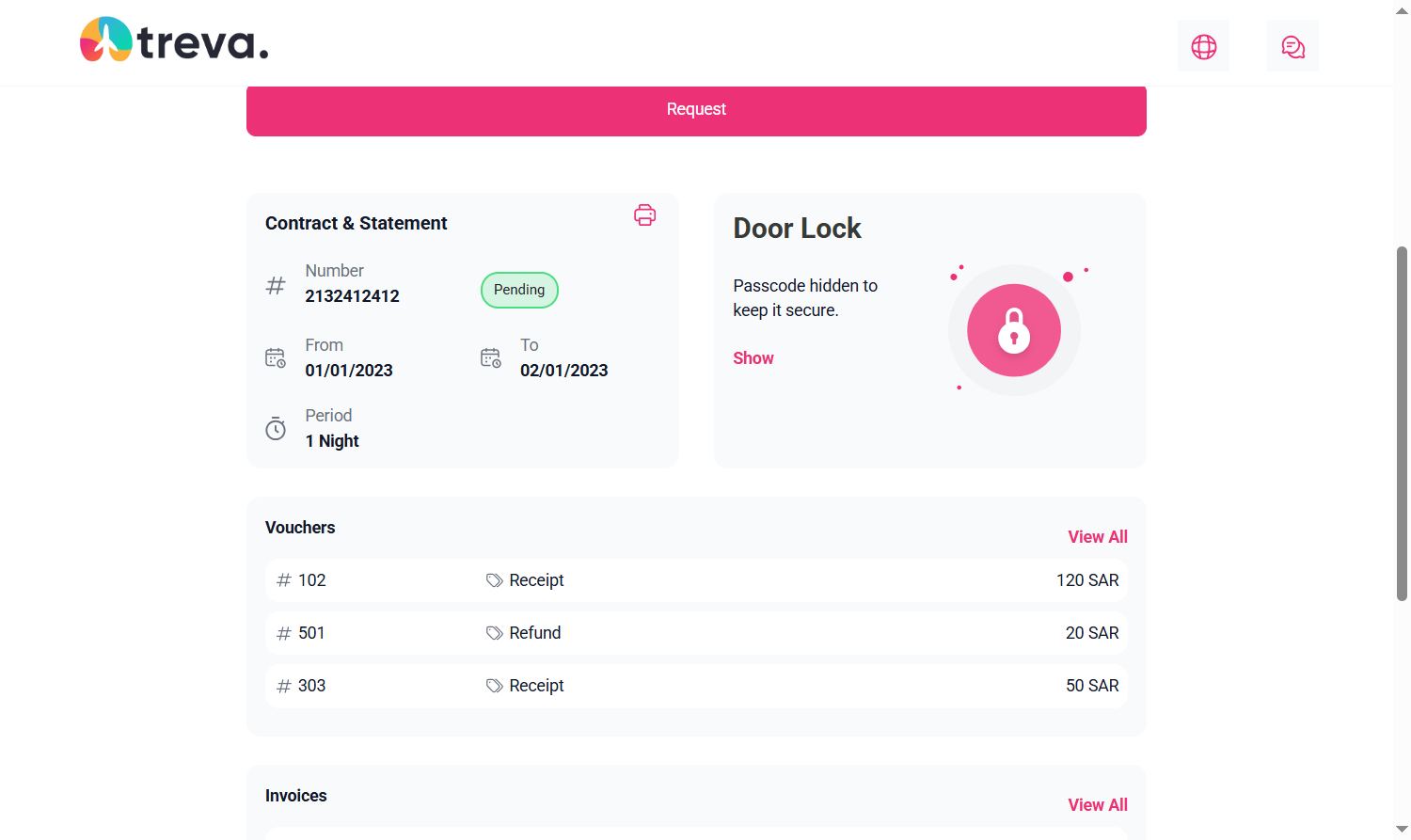1411x840 pixels.
Task: Click the hash icon beside contract number
Action: pyautogui.click(x=276, y=285)
